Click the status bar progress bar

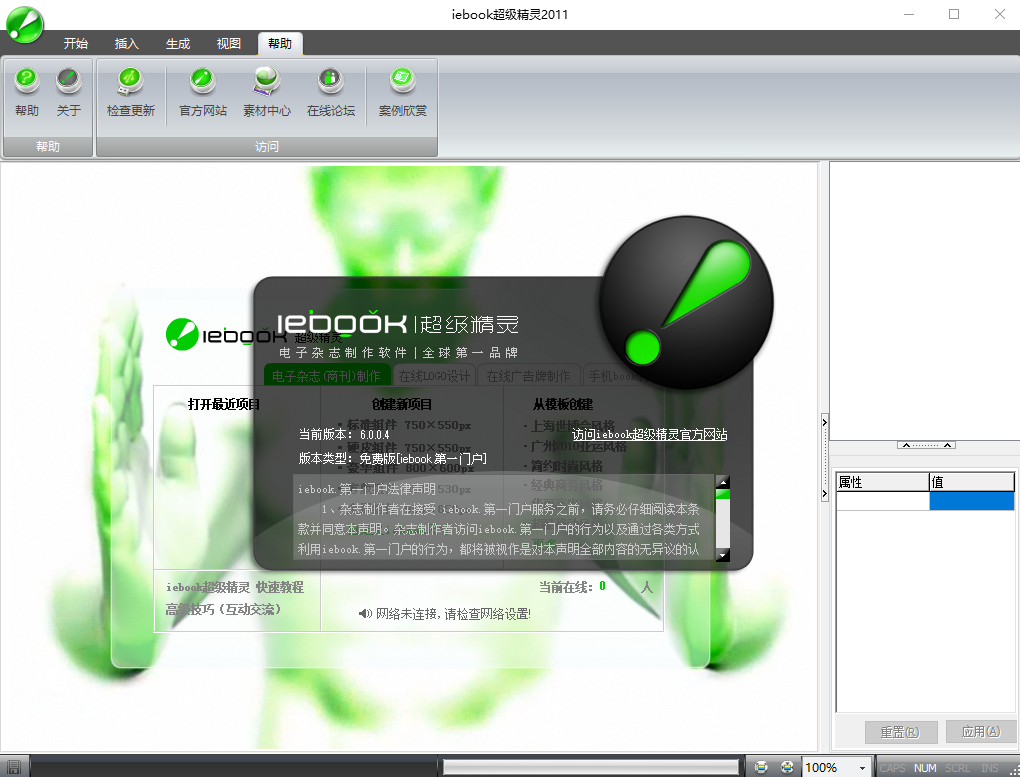tap(591, 767)
